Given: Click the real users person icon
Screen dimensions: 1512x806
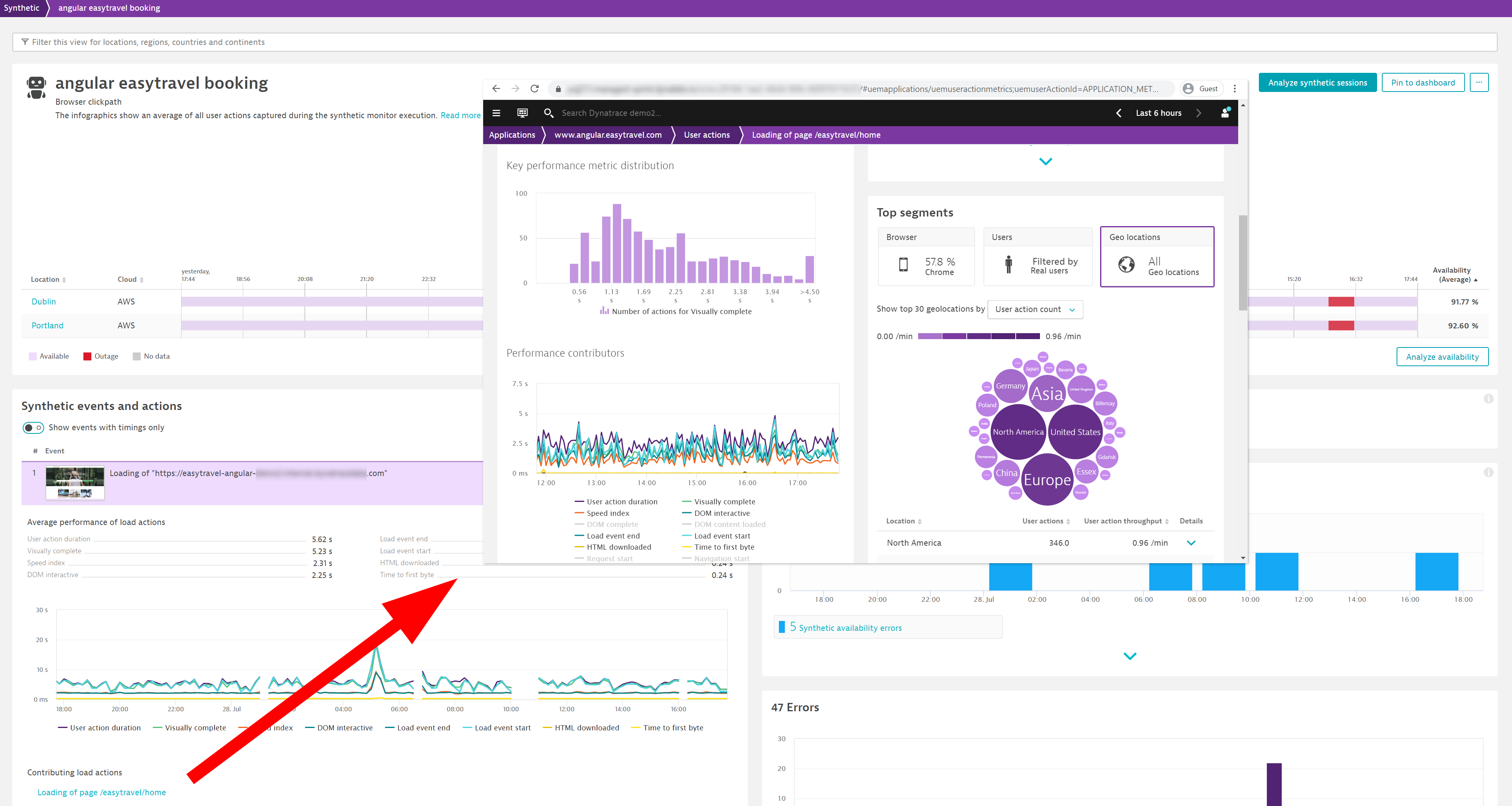Looking at the screenshot, I should [1009, 265].
